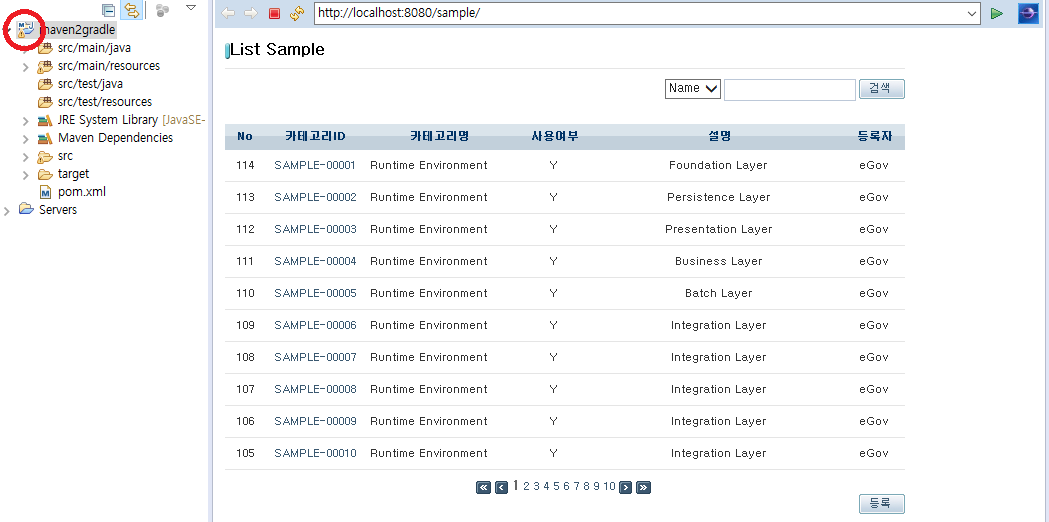Click the browser Refresh page icon
Image resolution: width=1049 pixels, height=522 pixels.
(296, 14)
